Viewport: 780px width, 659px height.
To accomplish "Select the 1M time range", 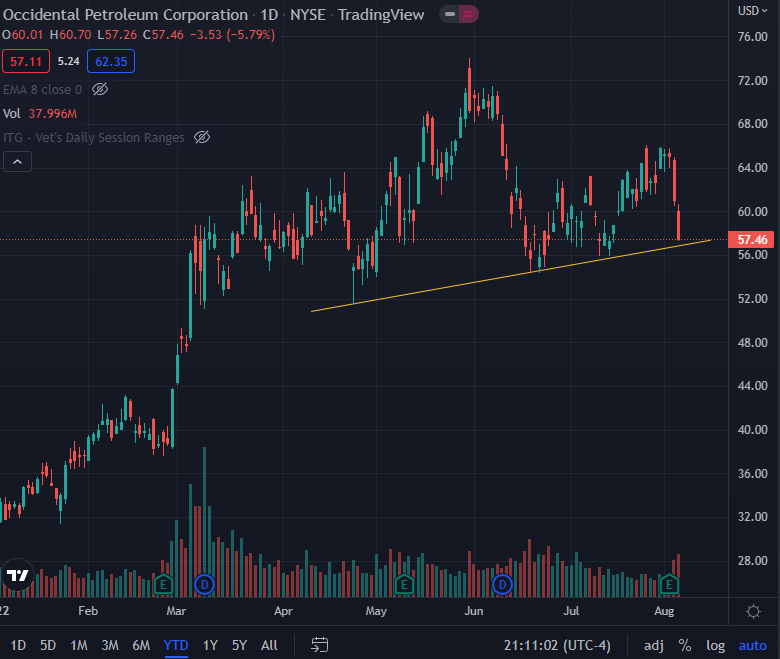I will pos(79,645).
